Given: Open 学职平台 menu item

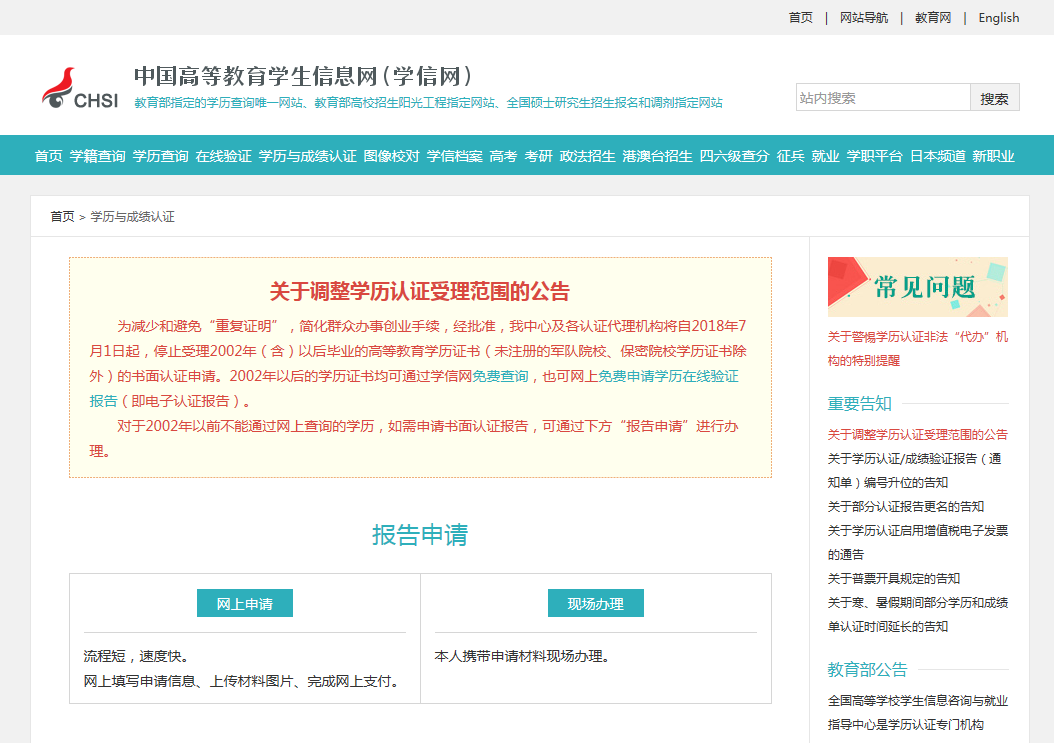Looking at the screenshot, I should [x=875, y=156].
